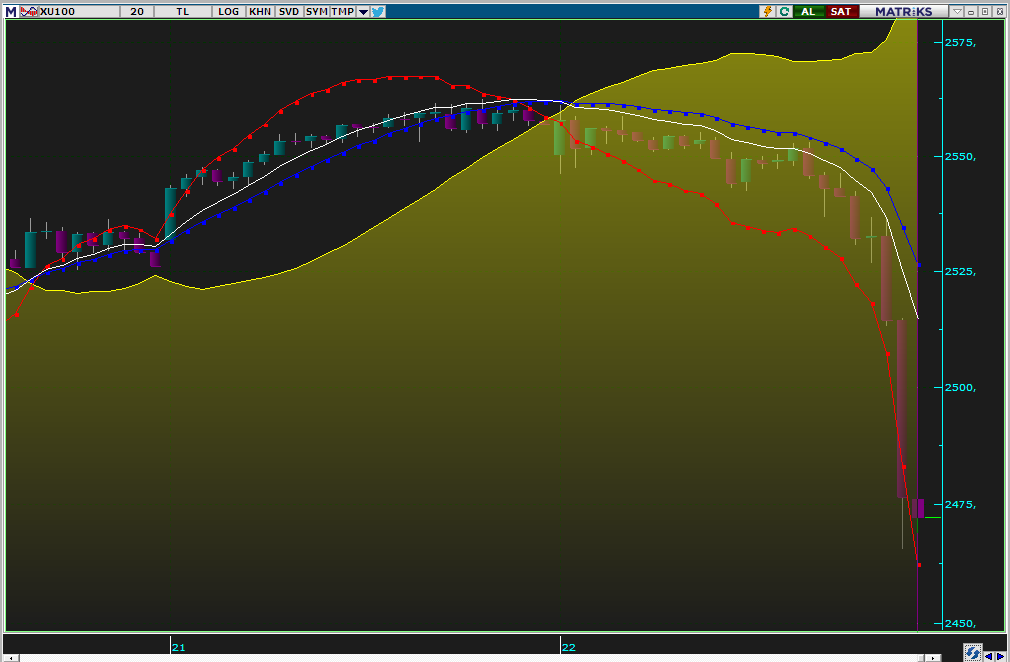Maximize the chart window

pyautogui.click(x=984, y=12)
